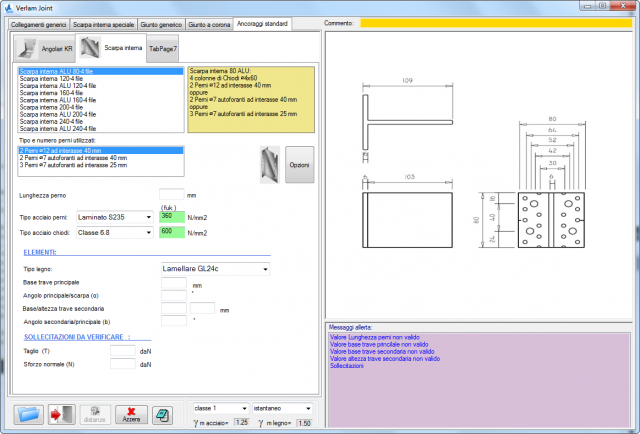The width and height of the screenshot is (640, 434).
Task: Click the Scarpa interna tab icon
Action: tap(91, 47)
